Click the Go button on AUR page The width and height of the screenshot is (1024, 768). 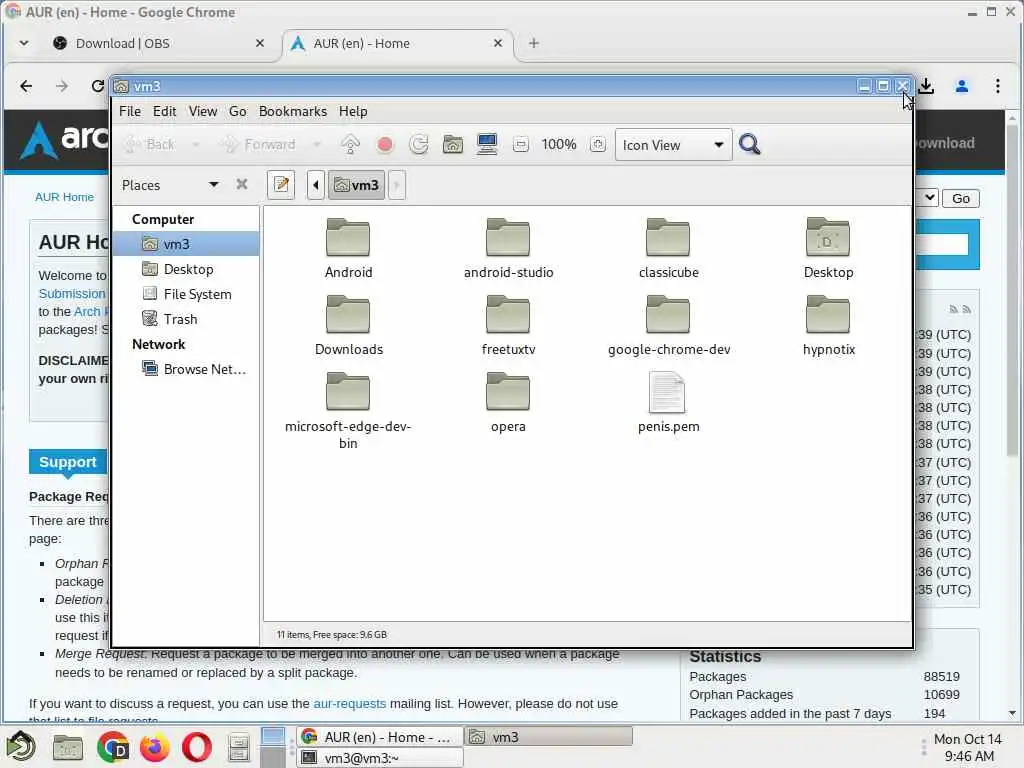tap(961, 199)
